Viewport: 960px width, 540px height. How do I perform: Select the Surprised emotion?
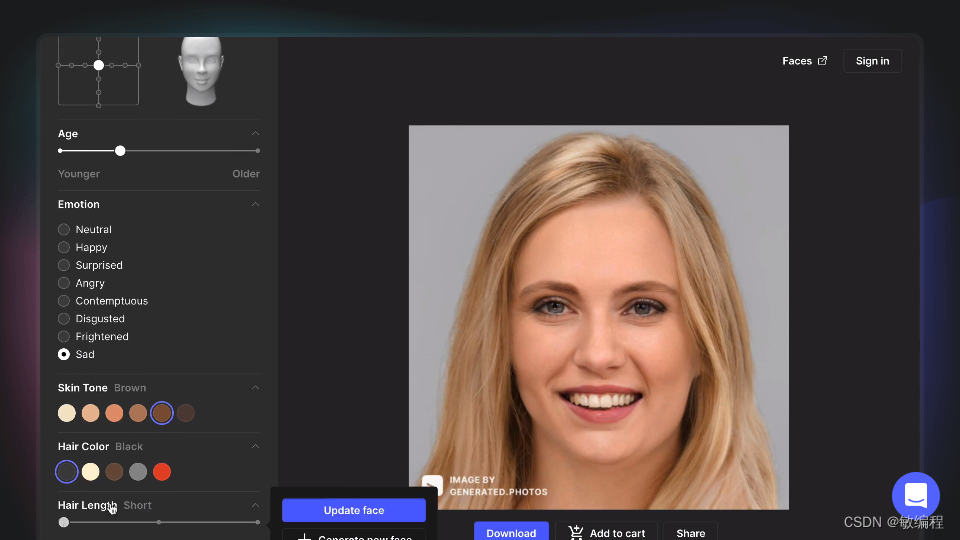tap(91, 265)
